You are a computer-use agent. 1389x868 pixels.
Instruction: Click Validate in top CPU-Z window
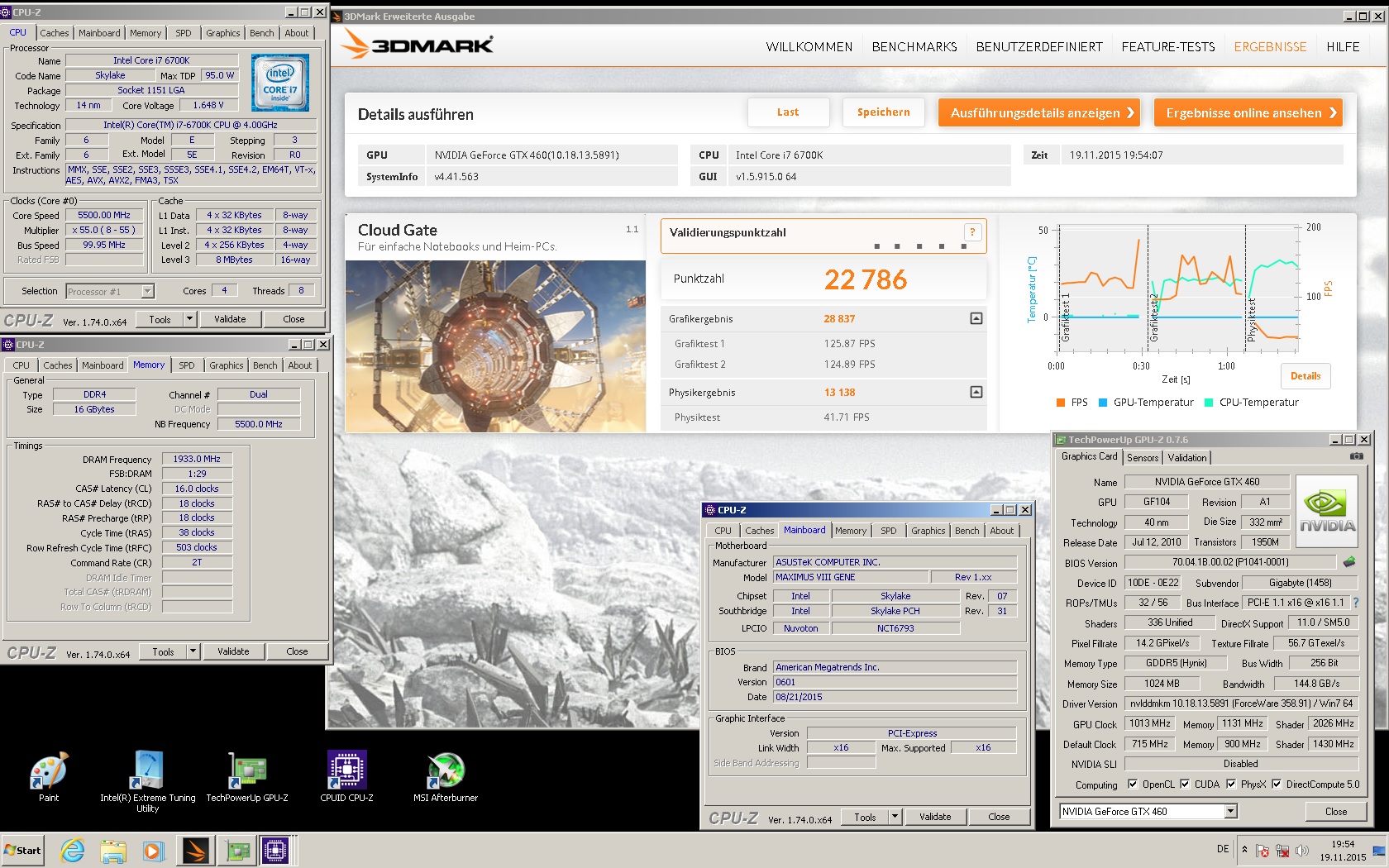pyautogui.click(x=230, y=319)
